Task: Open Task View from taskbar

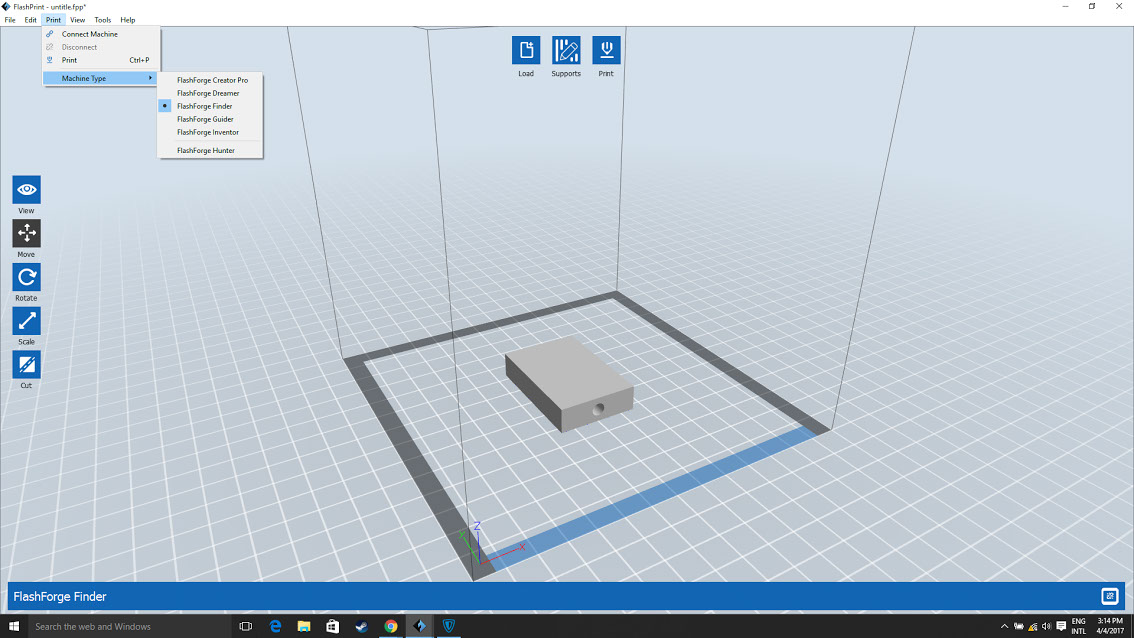Action: click(x=246, y=626)
